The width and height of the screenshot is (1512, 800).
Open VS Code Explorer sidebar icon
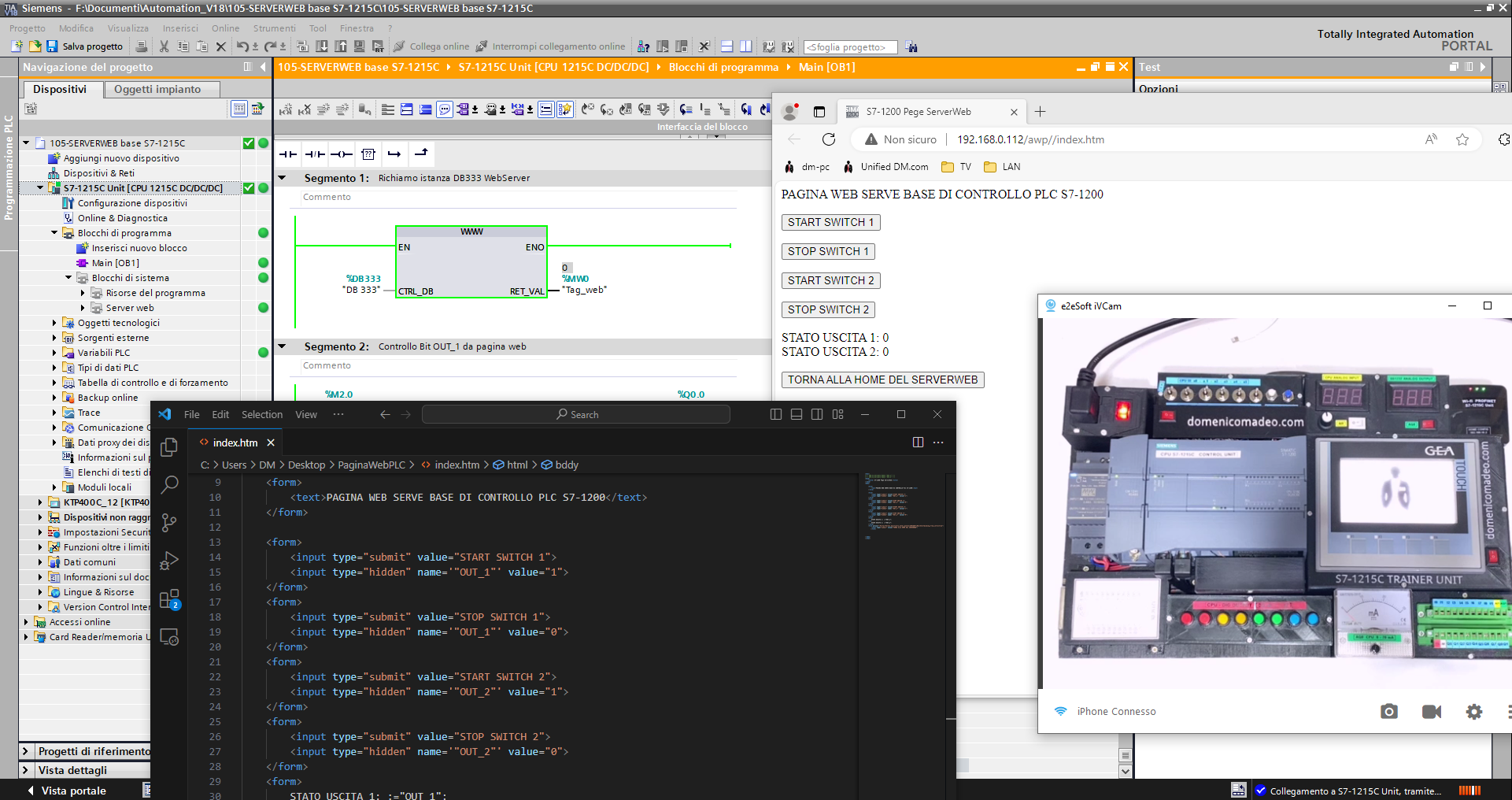169,447
